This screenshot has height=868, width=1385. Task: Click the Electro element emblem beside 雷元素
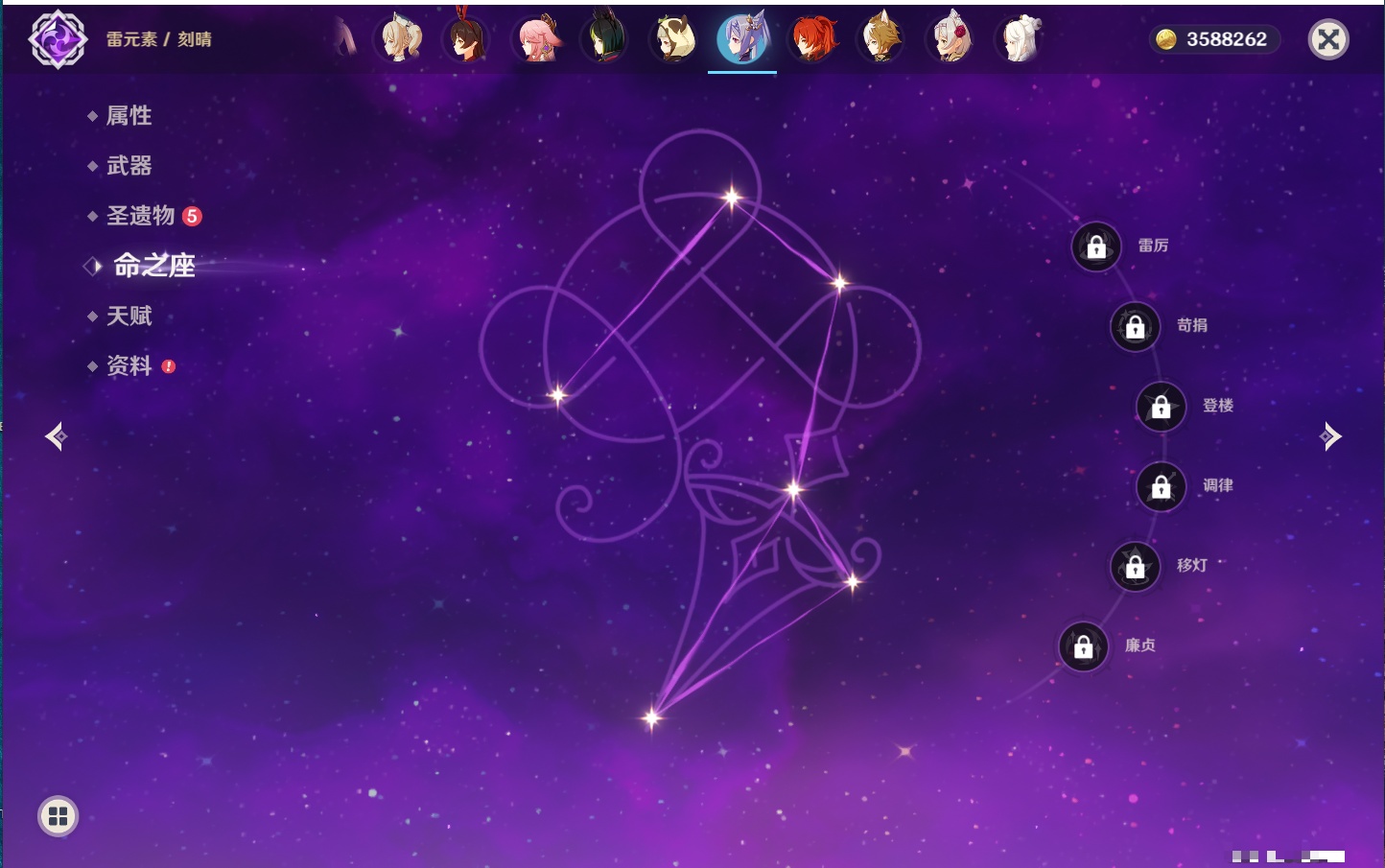tap(58, 39)
